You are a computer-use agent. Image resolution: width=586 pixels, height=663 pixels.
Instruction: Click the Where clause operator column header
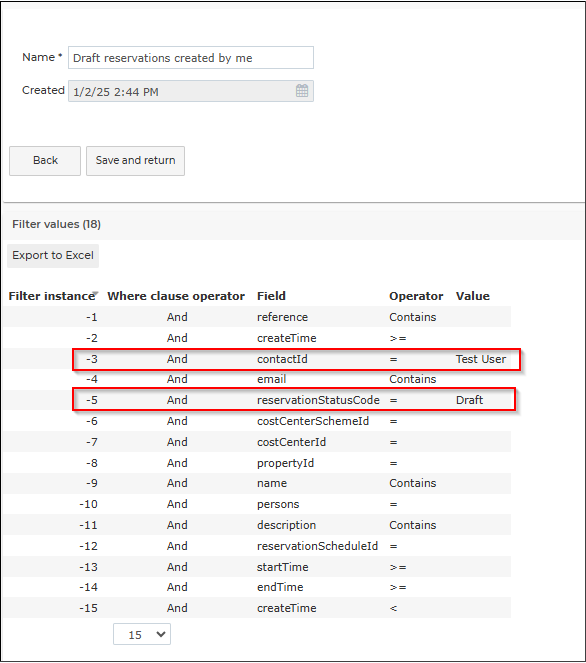(x=176, y=296)
